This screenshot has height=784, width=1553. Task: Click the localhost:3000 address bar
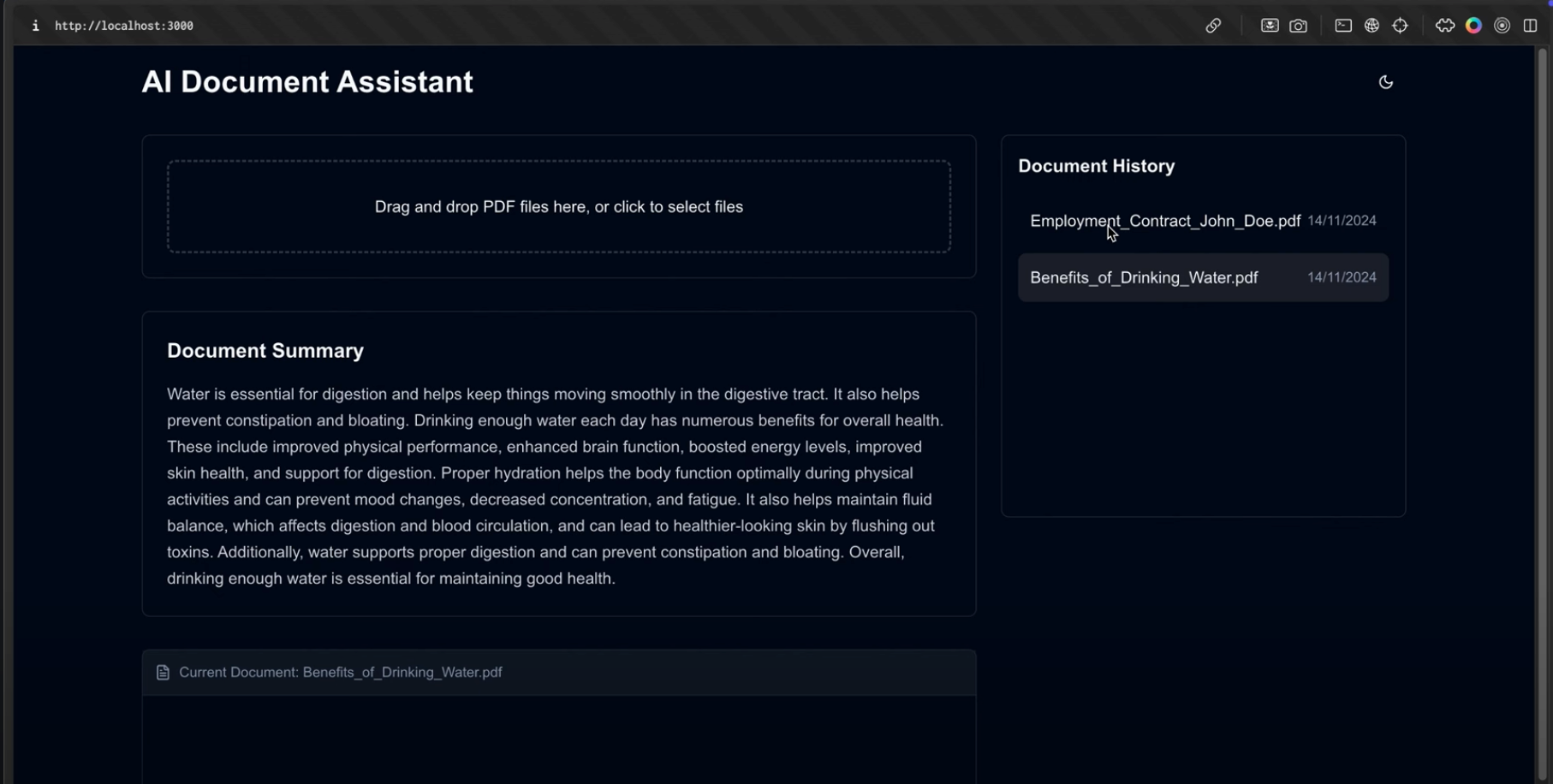coord(124,26)
